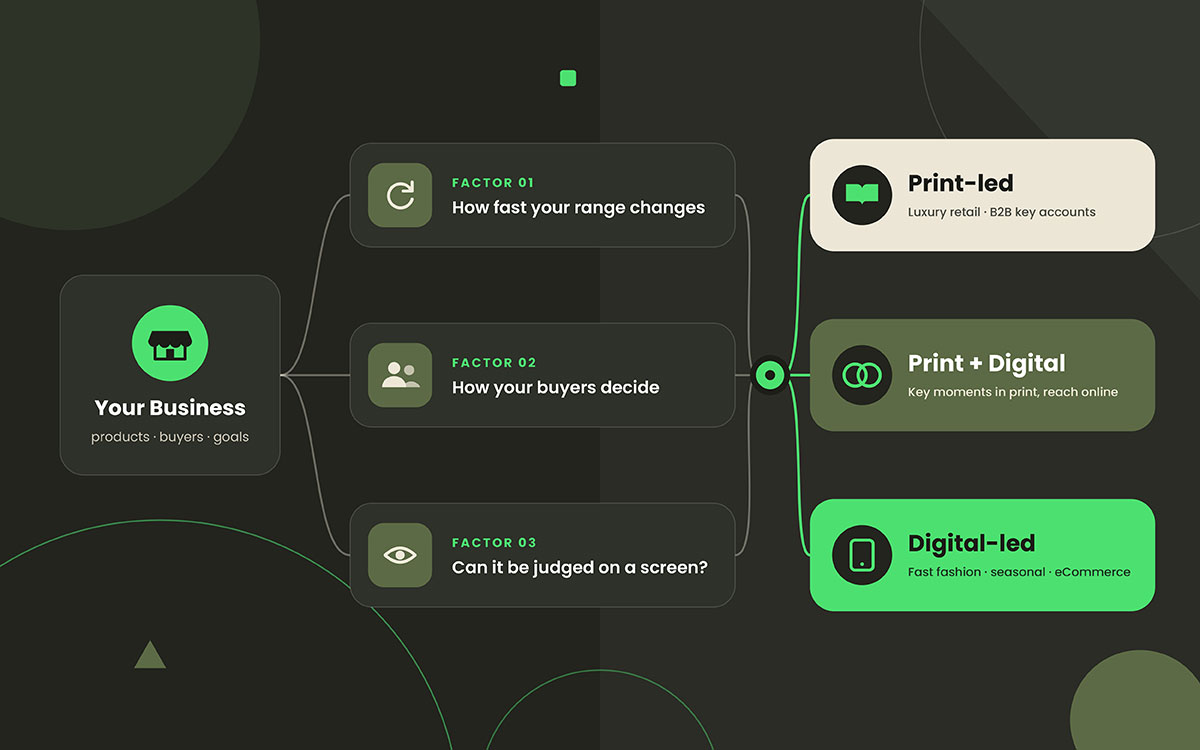
Task: Click 'Luxury retail · B2B key accounts' caption
Action: pos(1002,212)
